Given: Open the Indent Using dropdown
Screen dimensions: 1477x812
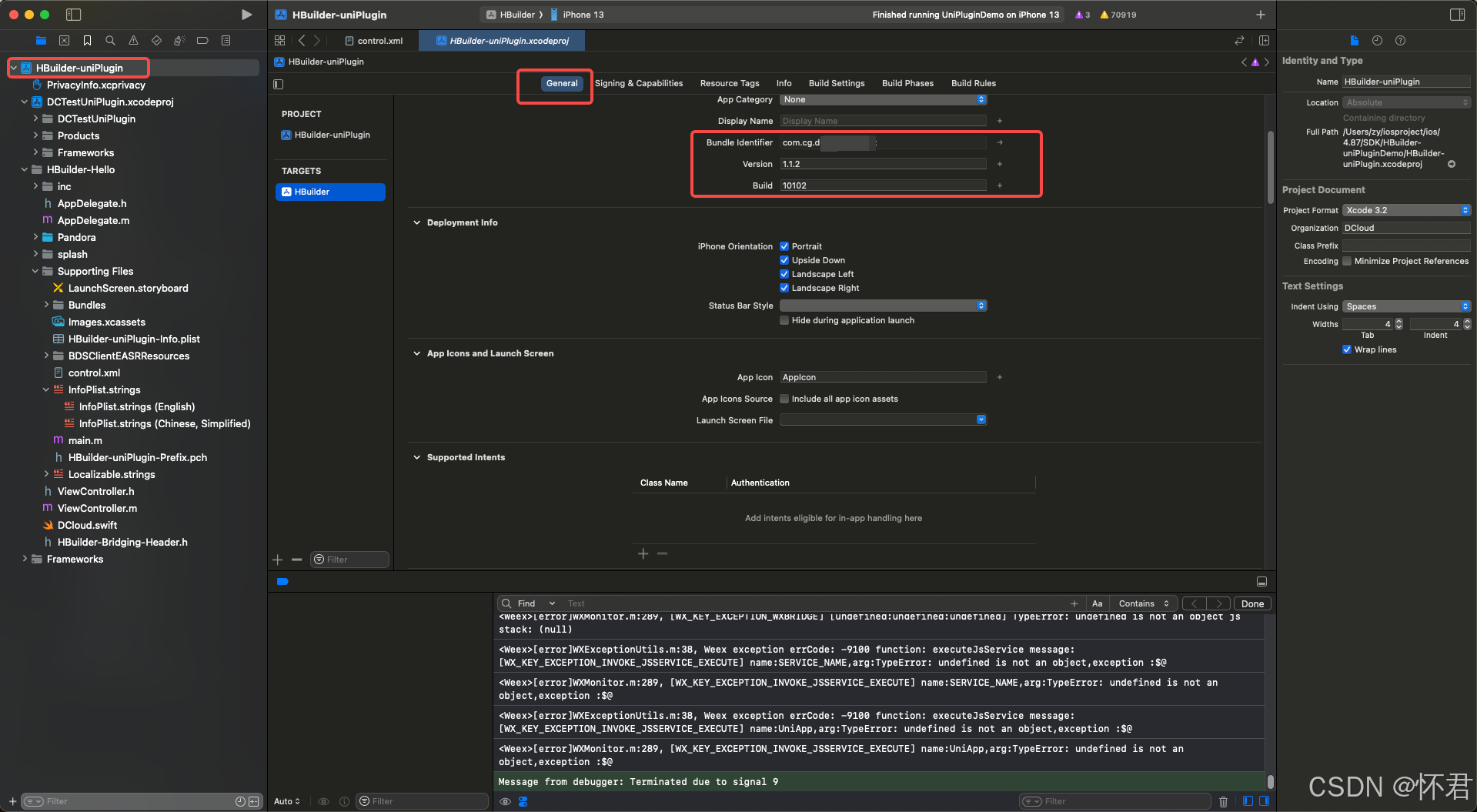Looking at the screenshot, I should (1406, 306).
